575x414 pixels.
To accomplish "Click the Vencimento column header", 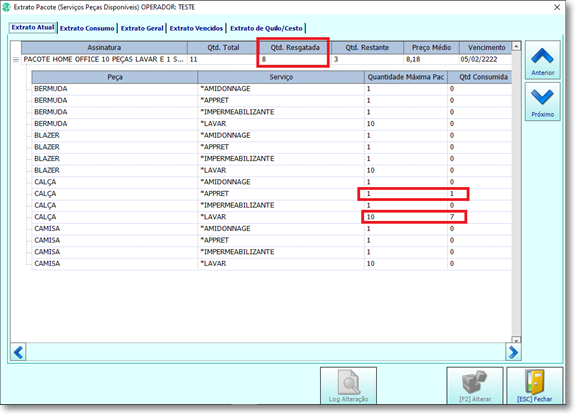I will coord(486,47).
